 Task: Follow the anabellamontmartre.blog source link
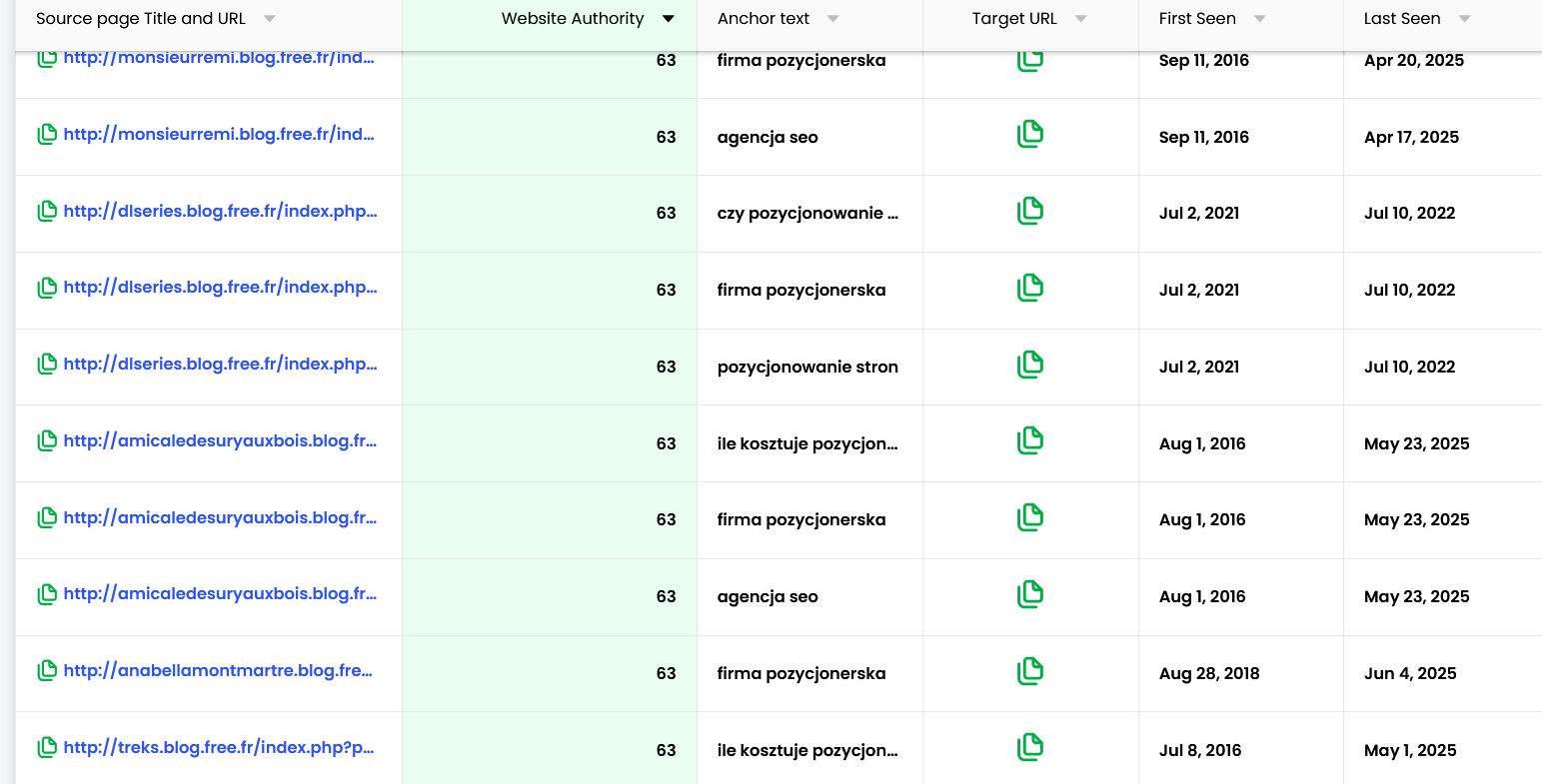218,671
